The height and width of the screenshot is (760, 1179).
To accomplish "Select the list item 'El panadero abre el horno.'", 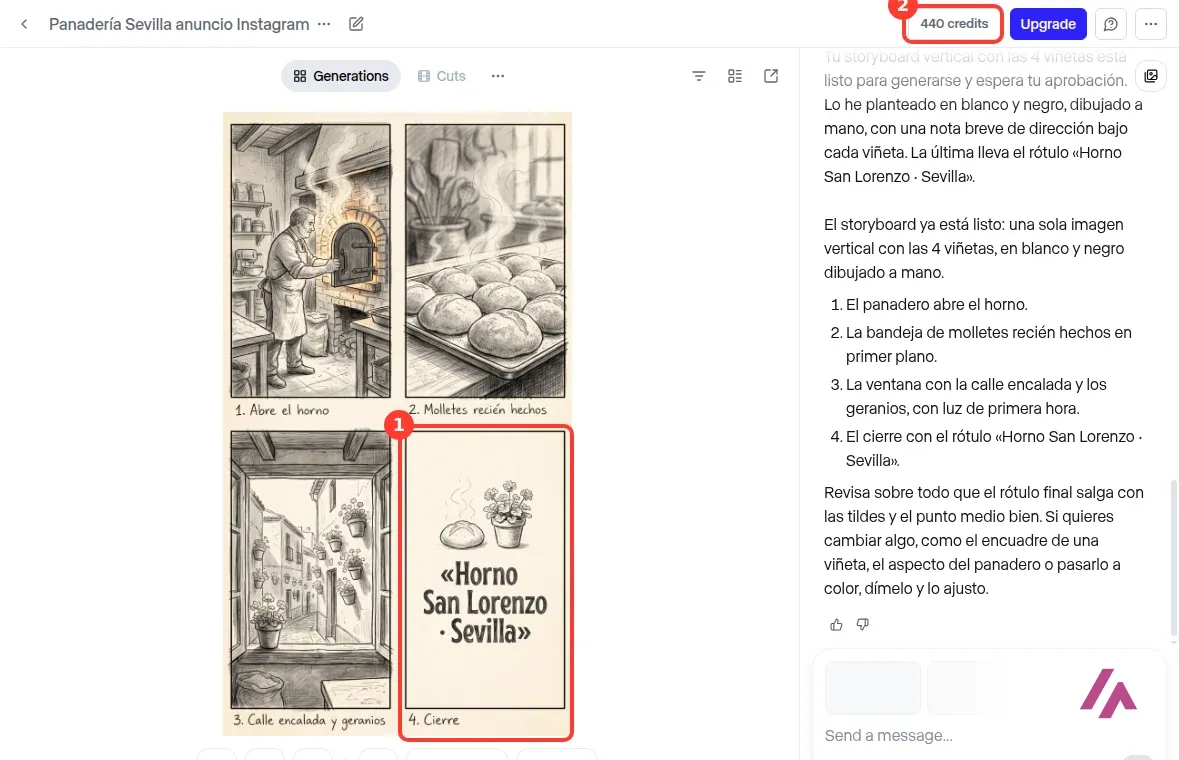I will coord(936,304).
